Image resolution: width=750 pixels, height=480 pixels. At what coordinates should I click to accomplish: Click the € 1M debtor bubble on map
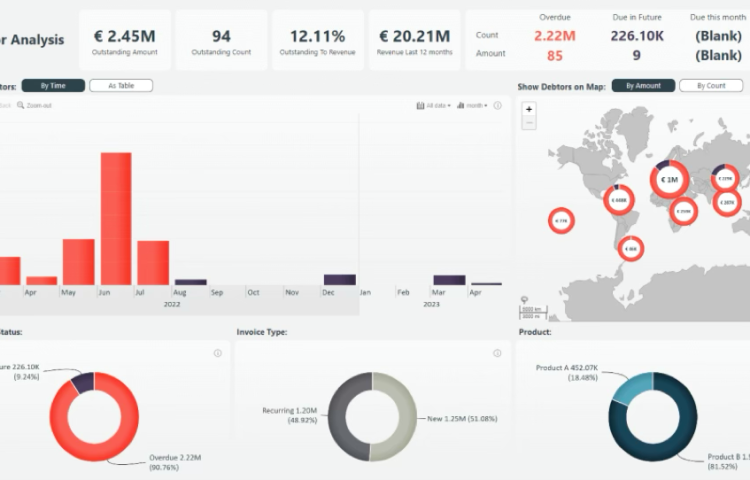click(x=669, y=180)
